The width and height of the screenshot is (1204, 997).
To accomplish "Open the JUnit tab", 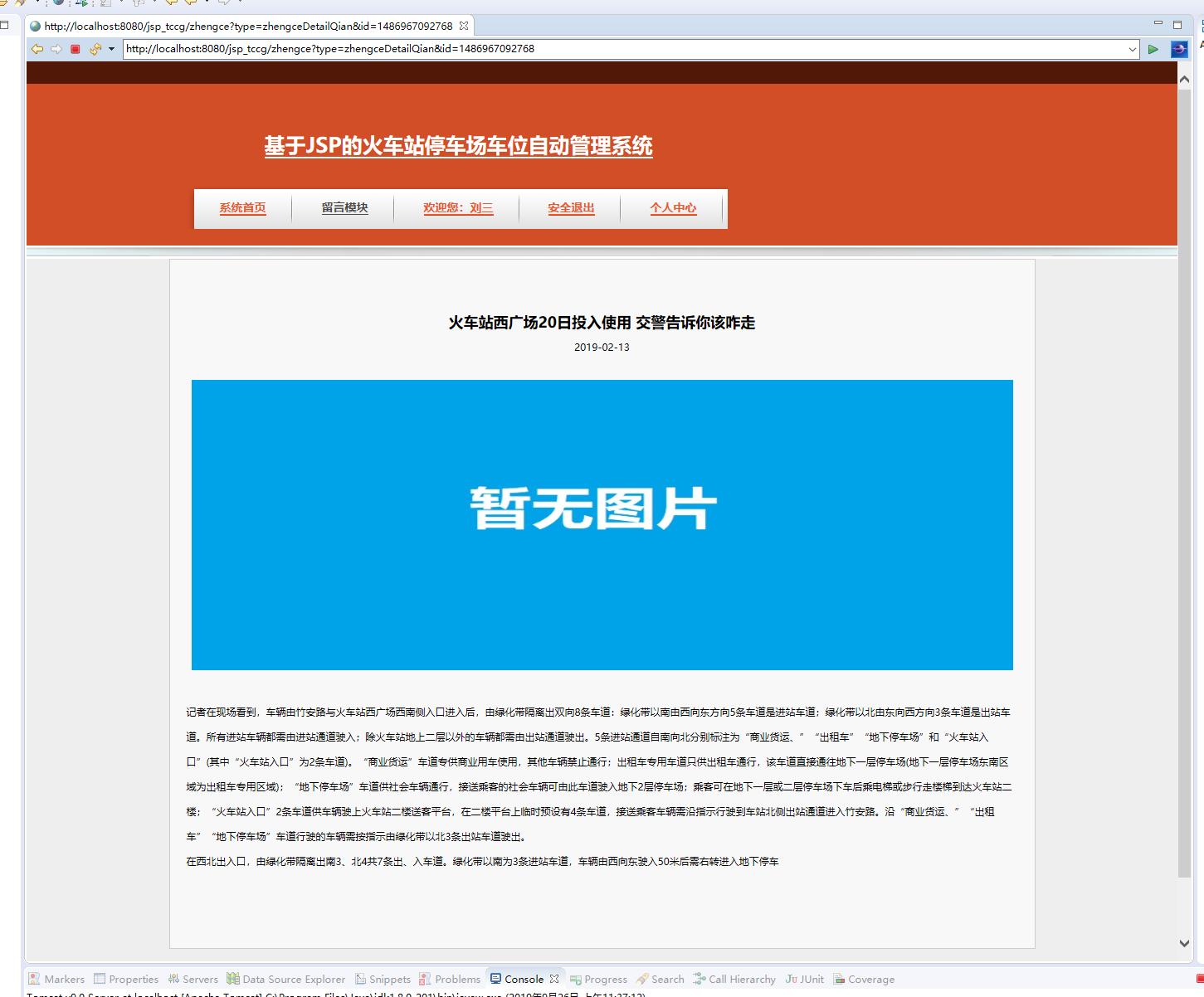I will click(x=804, y=979).
